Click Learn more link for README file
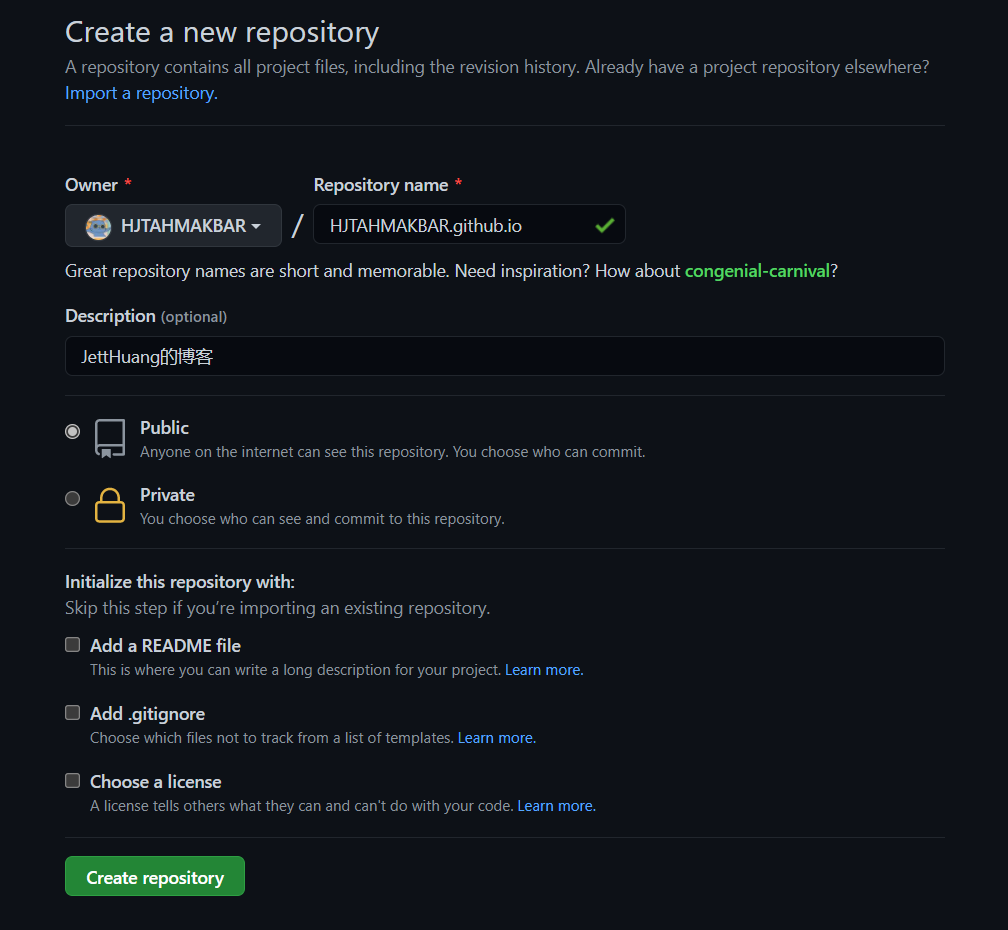Image resolution: width=1008 pixels, height=930 pixels. click(x=544, y=670)
